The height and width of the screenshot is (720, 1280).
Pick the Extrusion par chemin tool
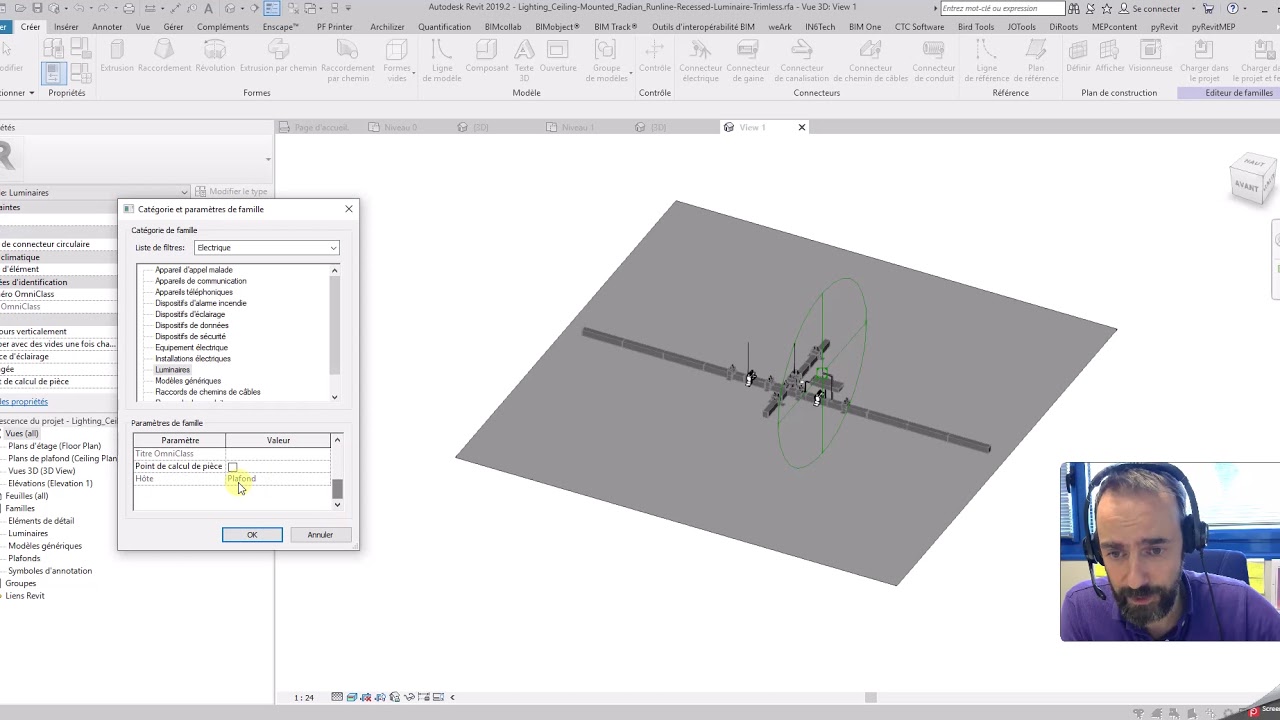coord(278,55)
